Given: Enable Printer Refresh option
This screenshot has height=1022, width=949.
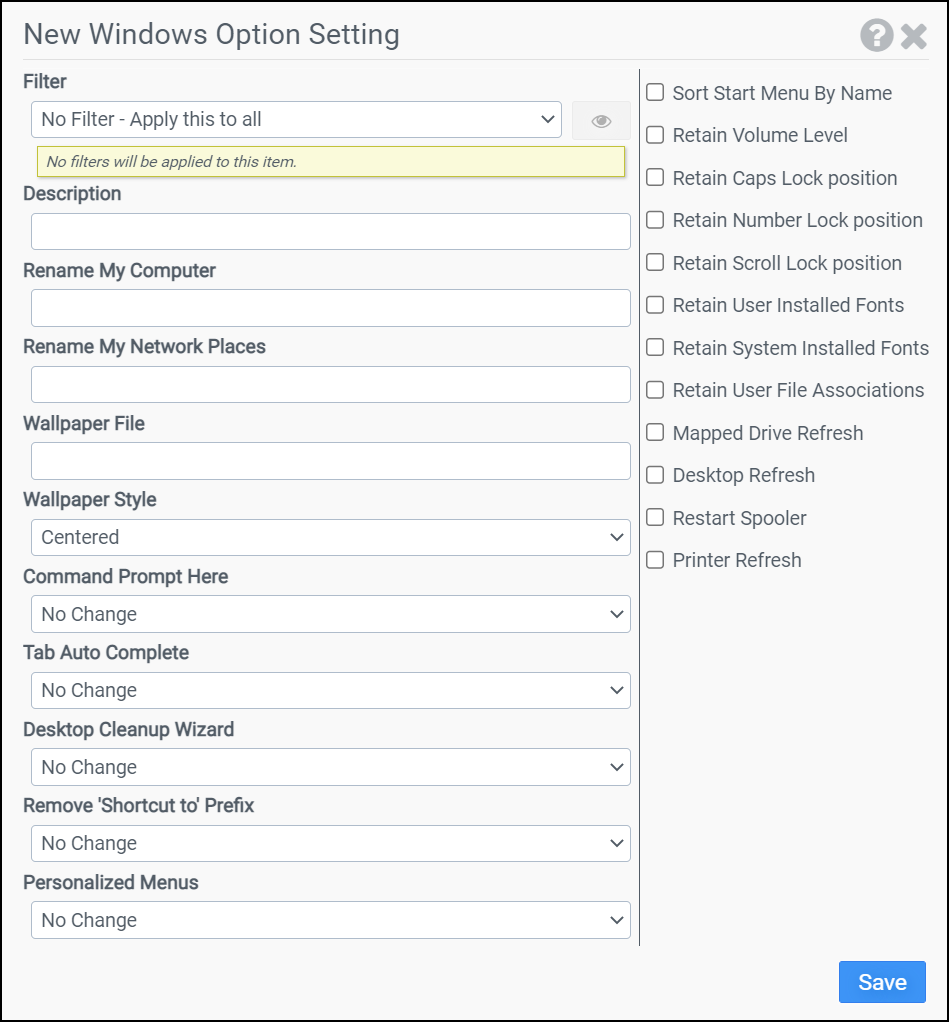Looking at the screenshot, I should [x=656, y=560].
